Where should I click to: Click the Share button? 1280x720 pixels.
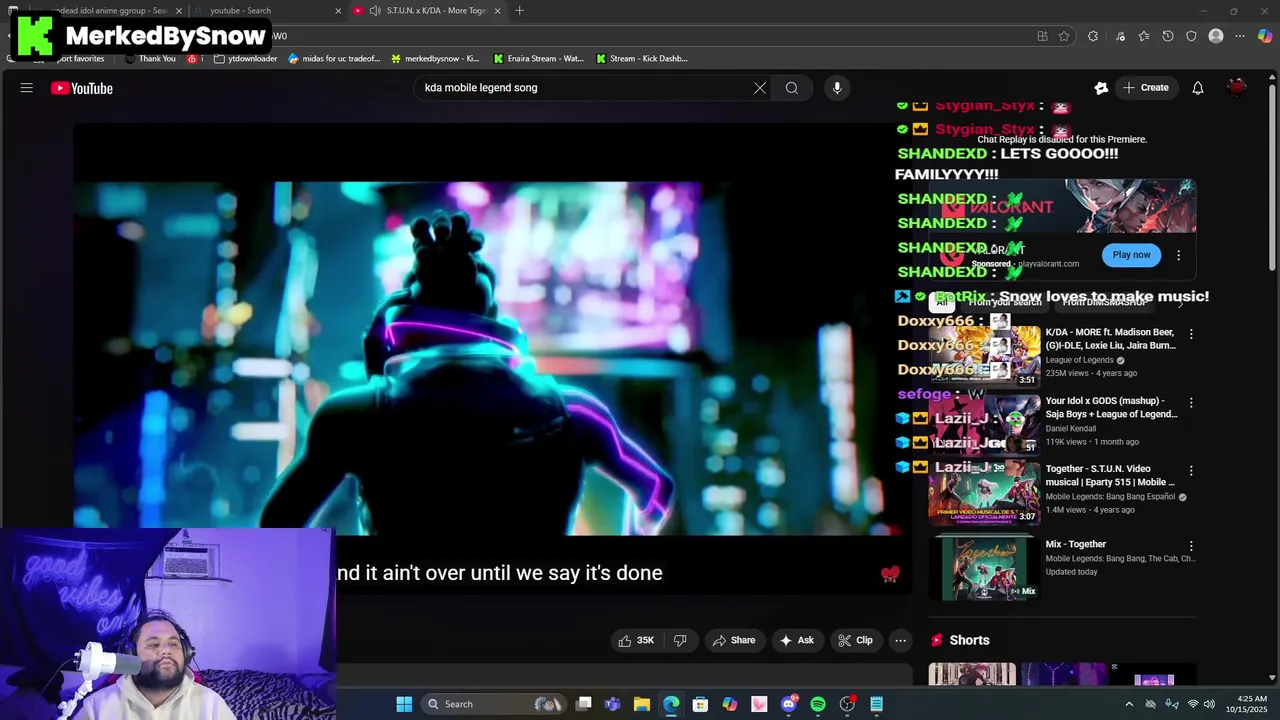click(733, 640)
